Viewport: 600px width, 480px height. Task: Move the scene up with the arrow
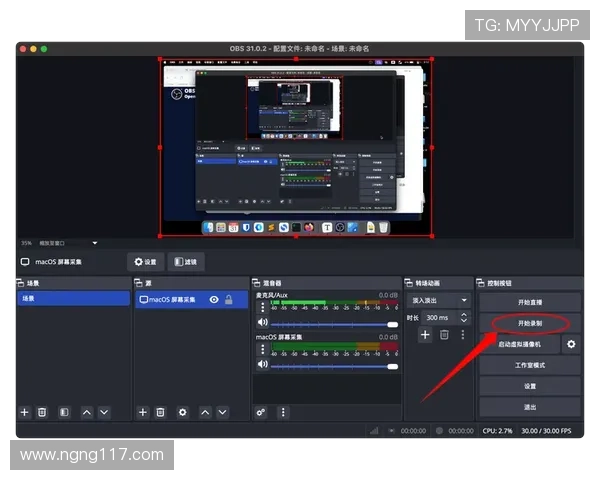point(87,412)
